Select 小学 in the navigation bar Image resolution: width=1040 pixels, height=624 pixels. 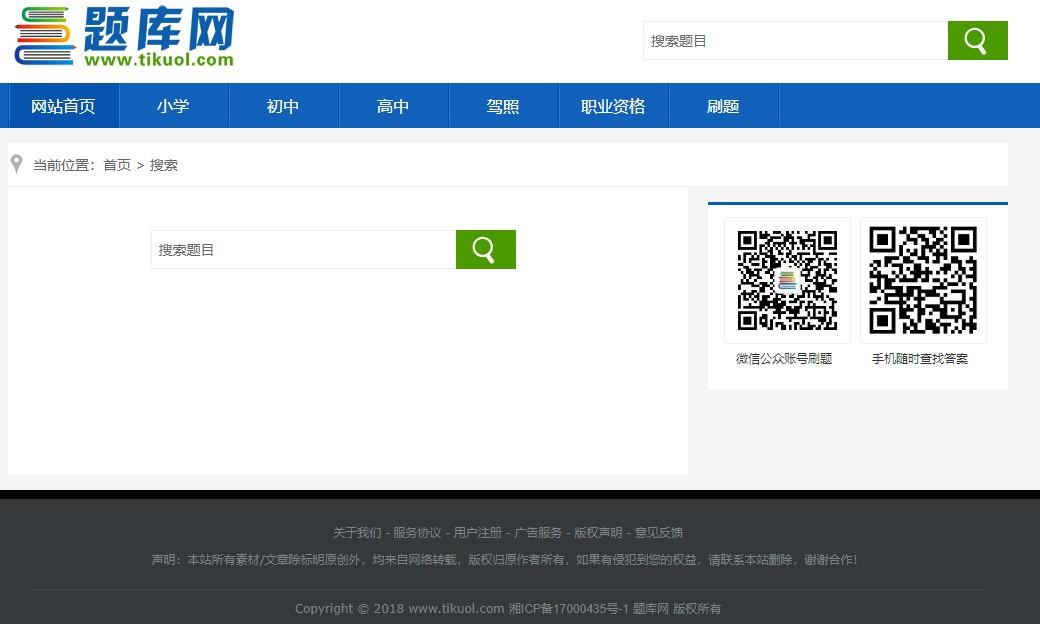pyautogui.click(x=173, y=106)
